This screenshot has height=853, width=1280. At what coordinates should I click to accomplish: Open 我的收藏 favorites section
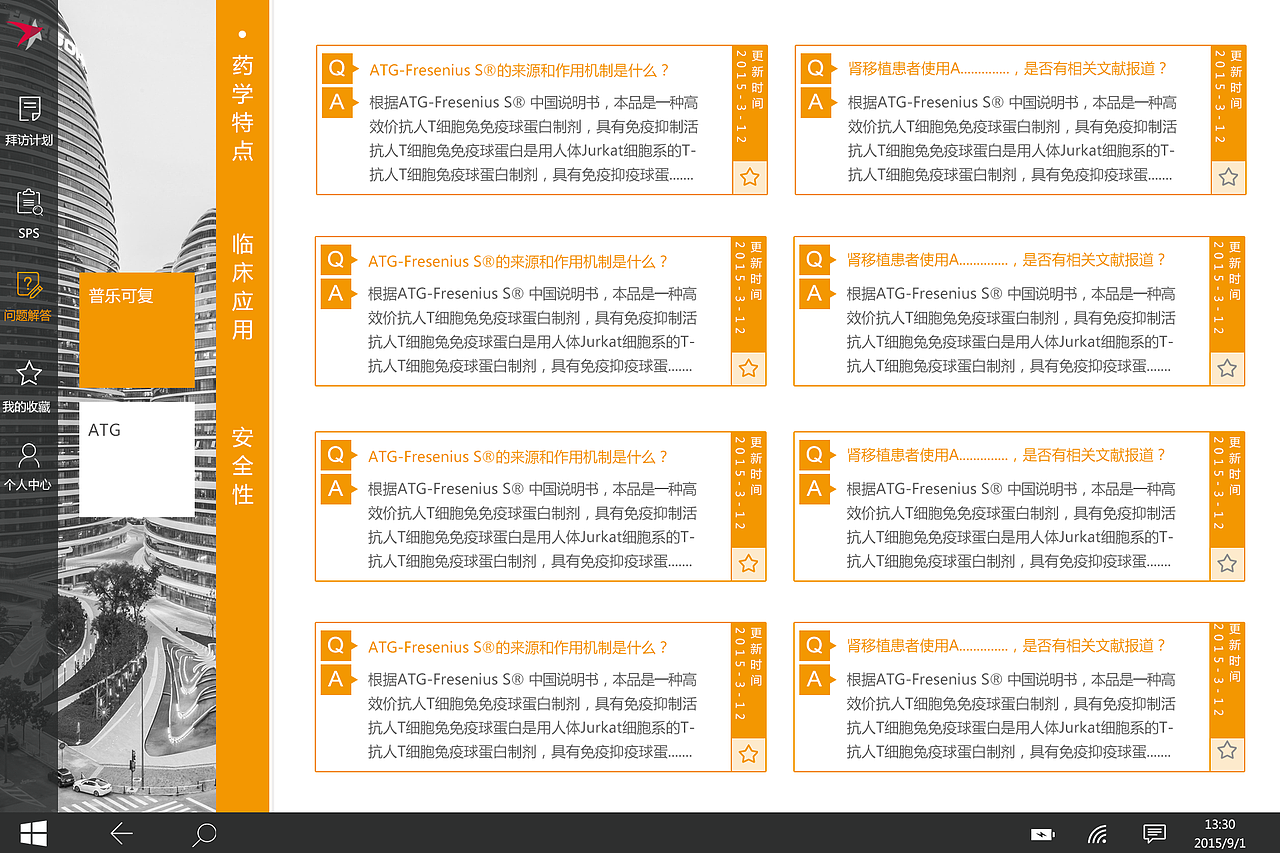tap(27, 387)
